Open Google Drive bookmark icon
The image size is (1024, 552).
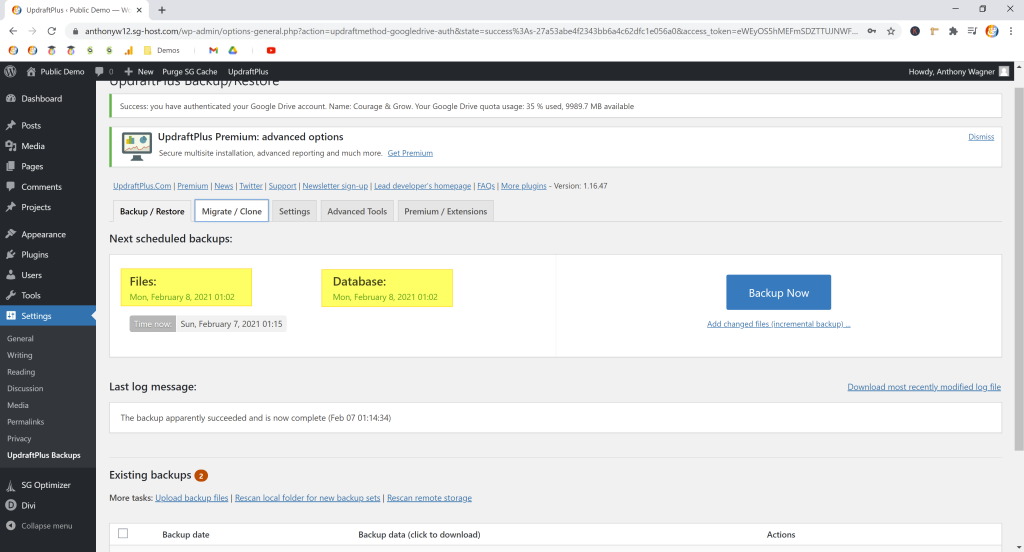[x=232, y=50]
